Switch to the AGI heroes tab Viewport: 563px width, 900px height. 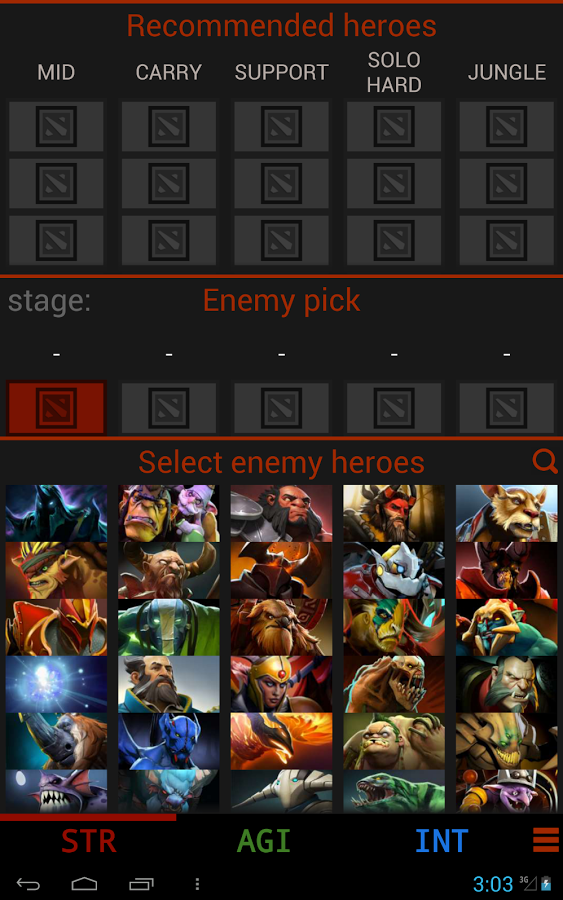(264, 841)
